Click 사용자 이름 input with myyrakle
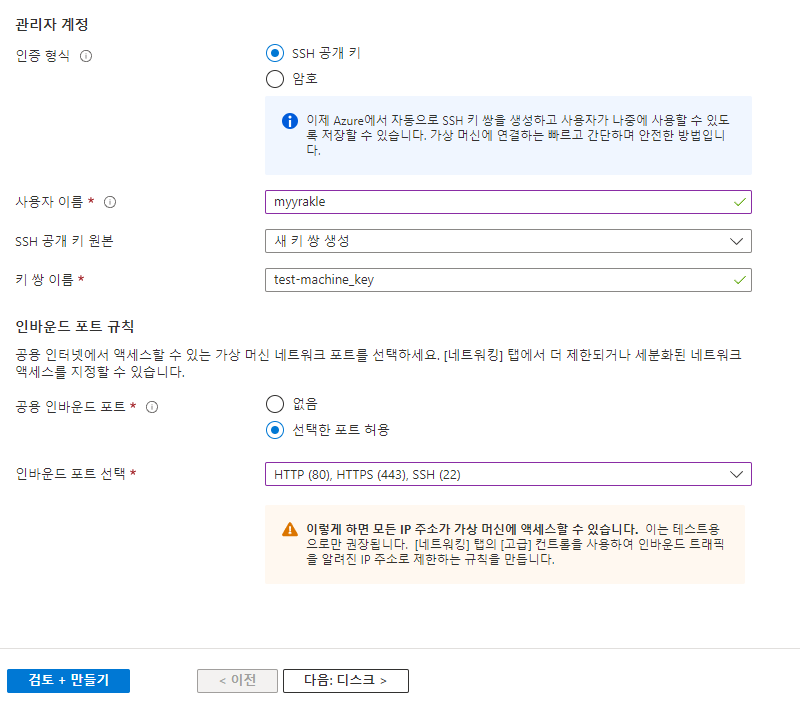800x703 pixels. [x=500, y=202]
